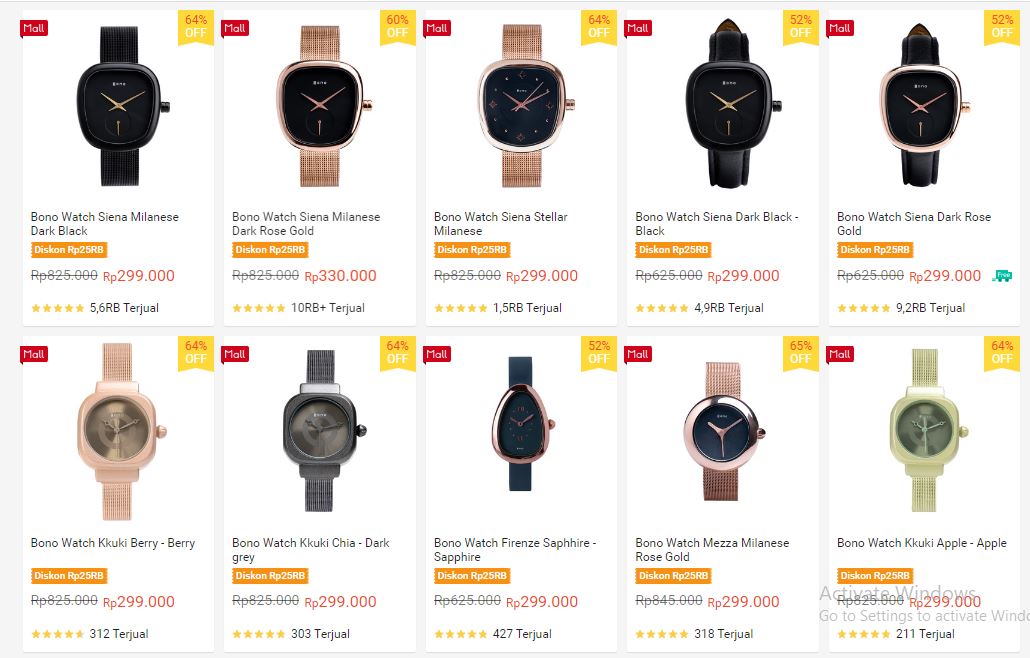Open the Bono Watch Siena Milanese Dark Black thumbnail
Screen dimensions: 1030x658
[x=119, y=105]
